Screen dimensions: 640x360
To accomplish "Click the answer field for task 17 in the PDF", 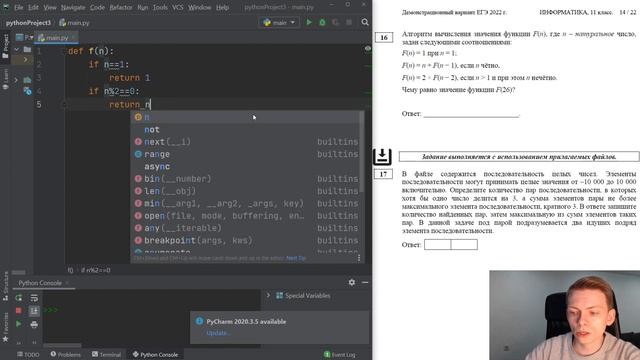I will [451, 244].
